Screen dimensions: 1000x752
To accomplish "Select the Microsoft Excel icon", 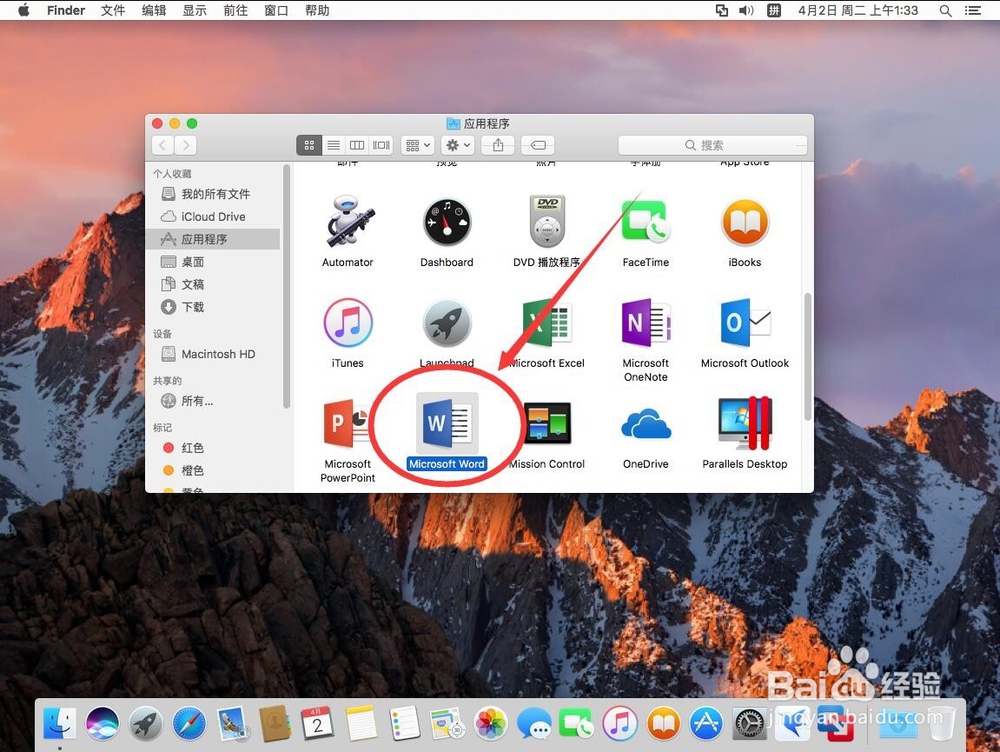I will point(547,323).
